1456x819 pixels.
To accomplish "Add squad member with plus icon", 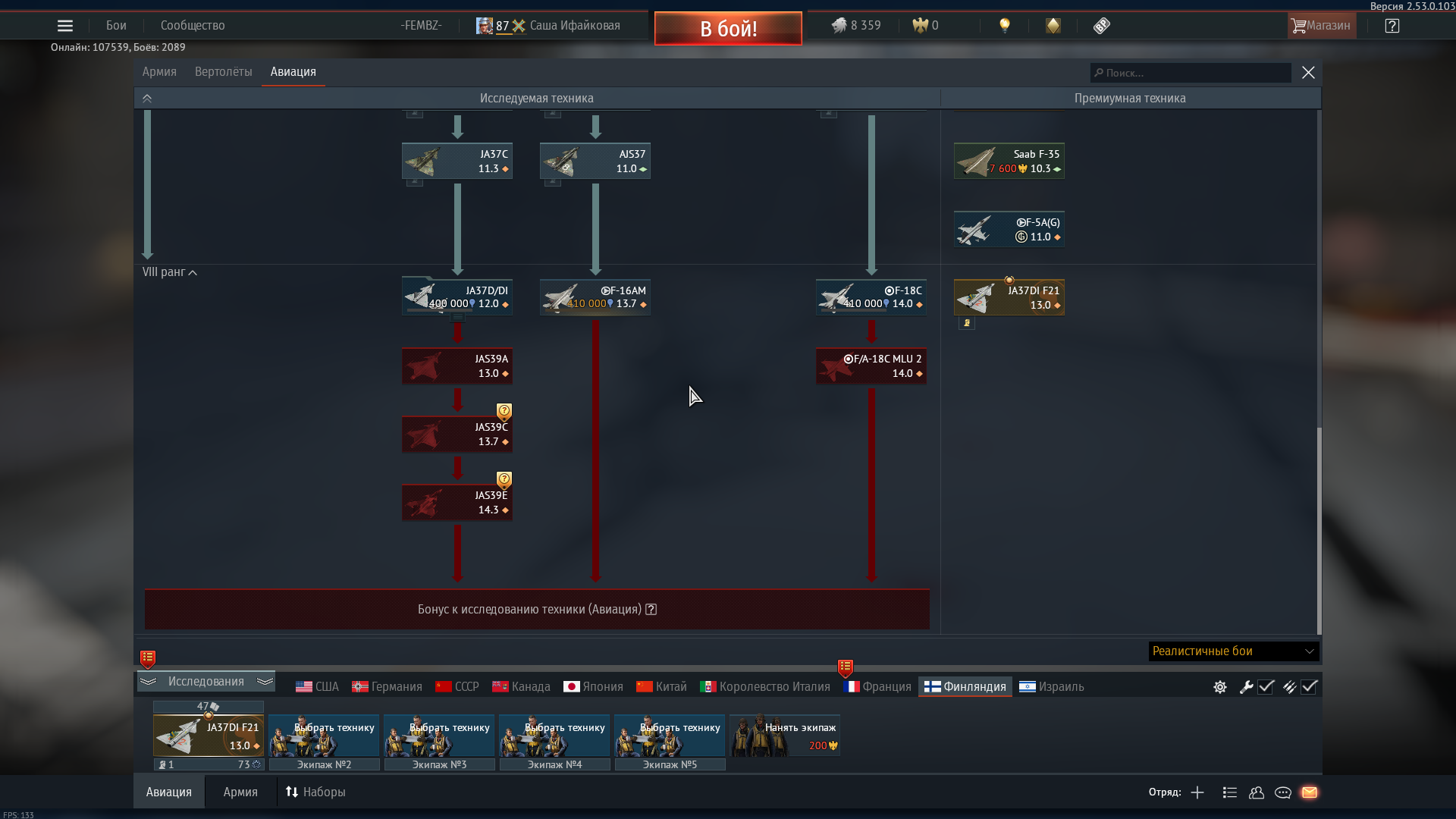I will click(x=1197, y=792).
